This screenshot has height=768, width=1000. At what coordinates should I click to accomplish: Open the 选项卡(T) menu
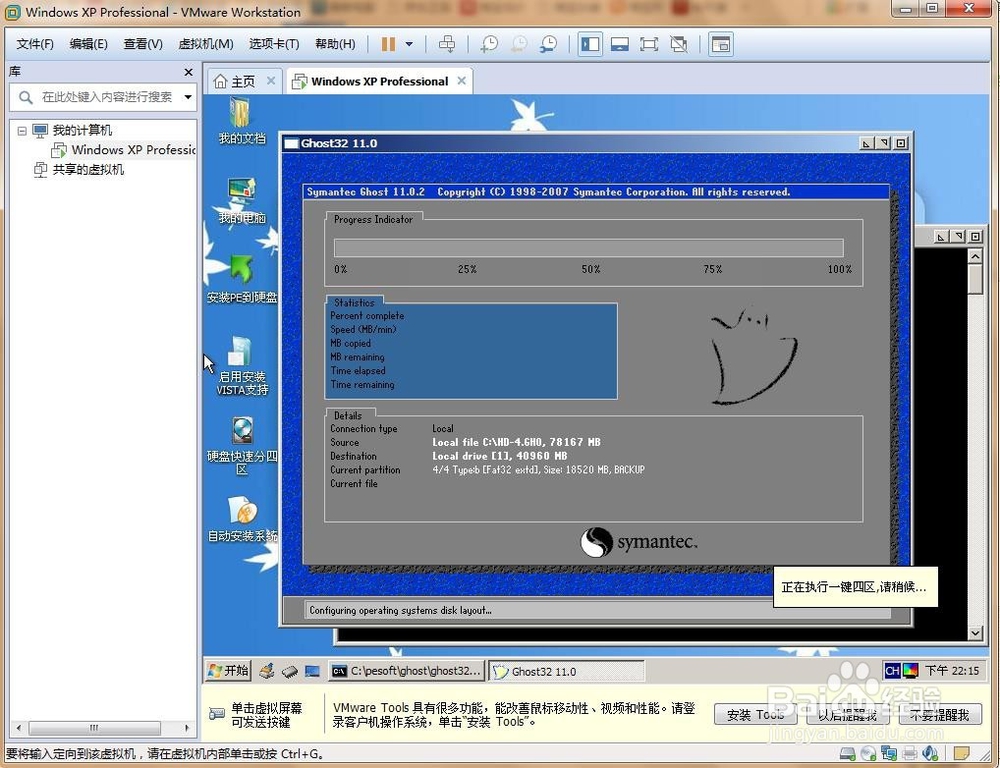coord(274,44)
